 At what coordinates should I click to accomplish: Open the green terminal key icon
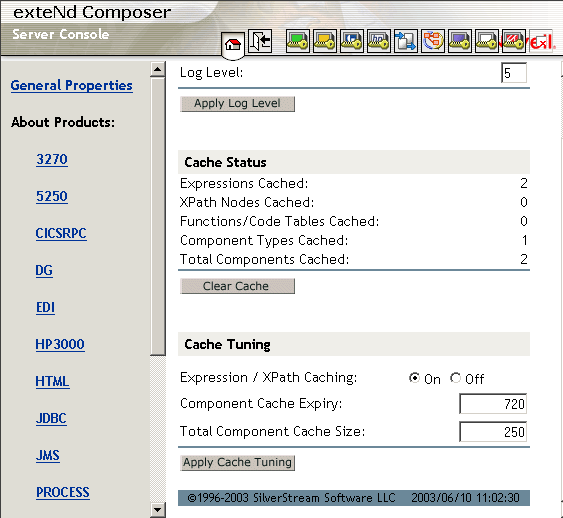pos(297,41)
